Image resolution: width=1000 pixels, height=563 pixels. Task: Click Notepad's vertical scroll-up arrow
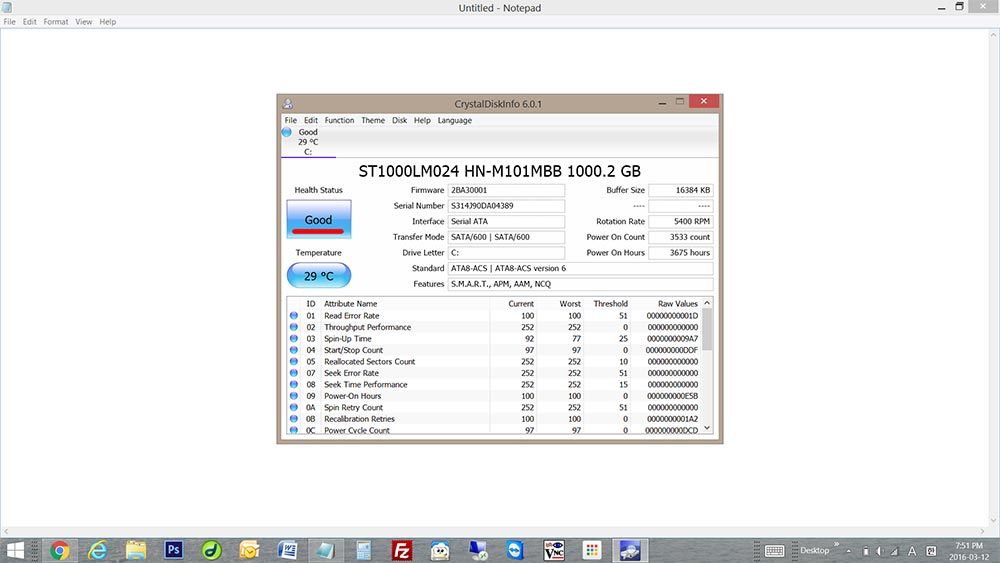pyautogui.click(x=994, y=34)
